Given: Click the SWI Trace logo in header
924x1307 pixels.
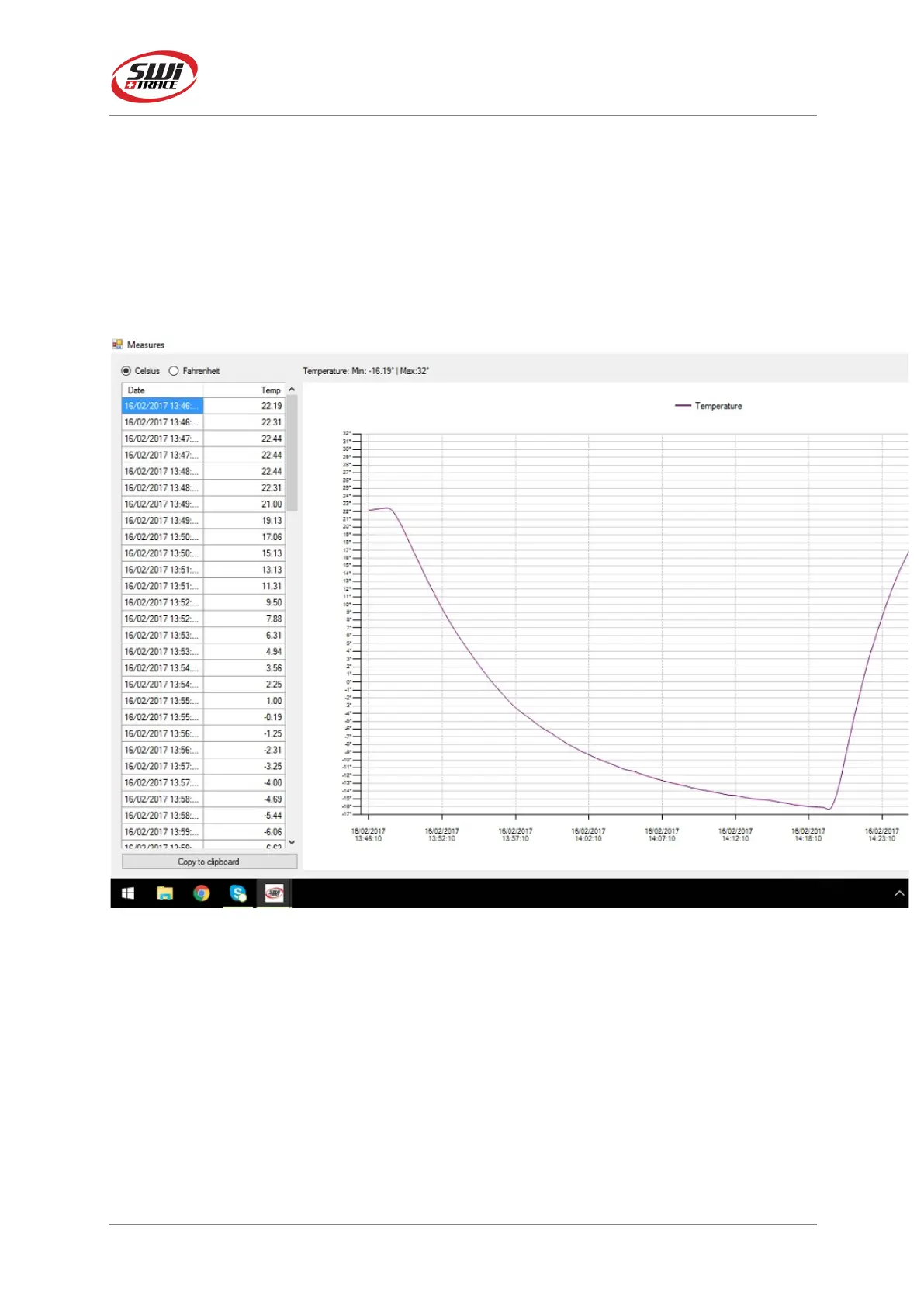Looking at the screenshot, I should (x=154, y=77).
